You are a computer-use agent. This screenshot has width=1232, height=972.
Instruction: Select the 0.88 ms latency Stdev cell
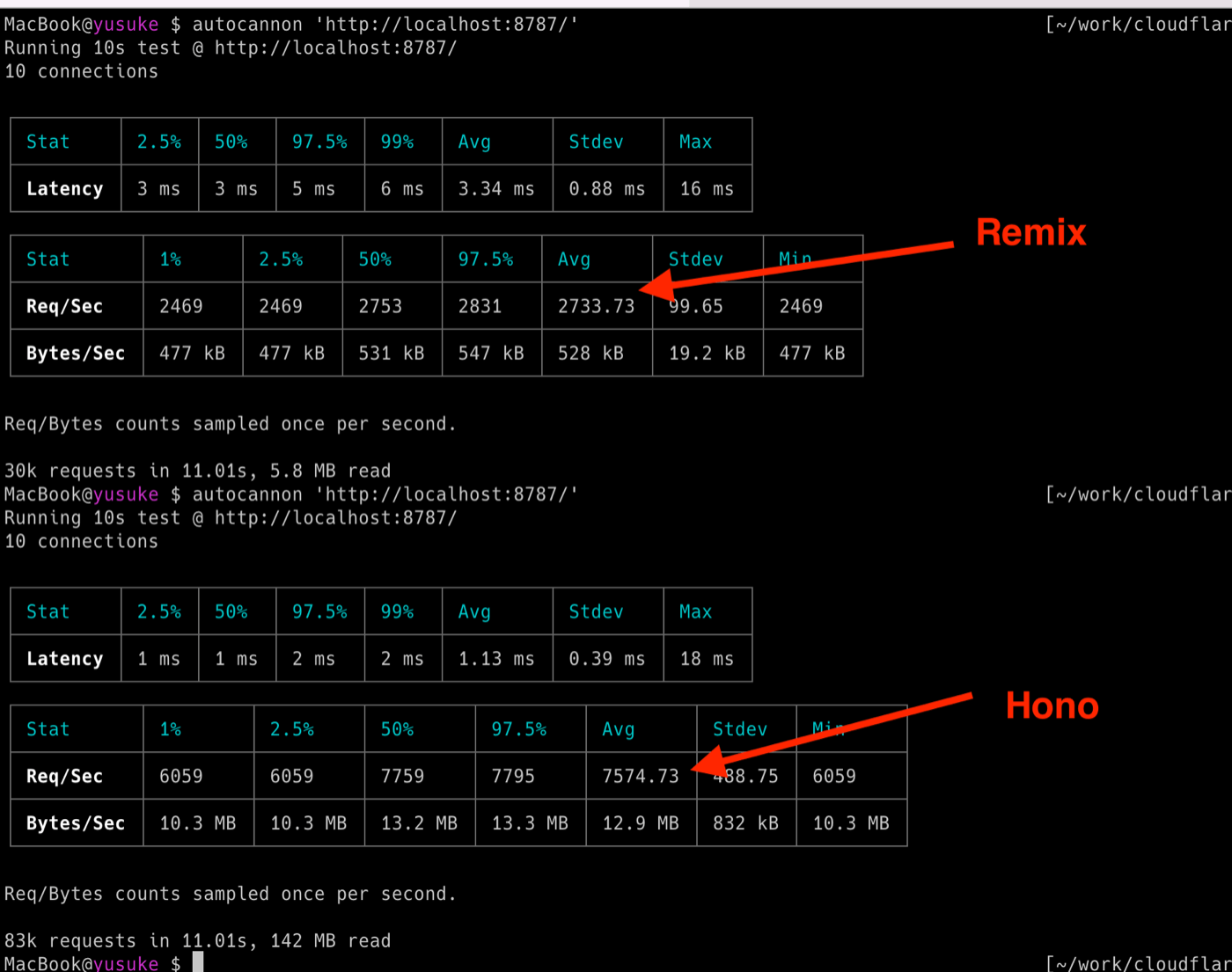point(607,188)
